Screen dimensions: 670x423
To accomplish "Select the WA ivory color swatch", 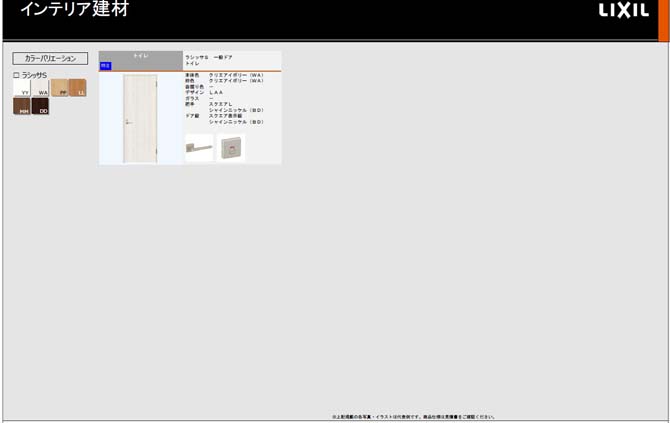I will (40, 88).
